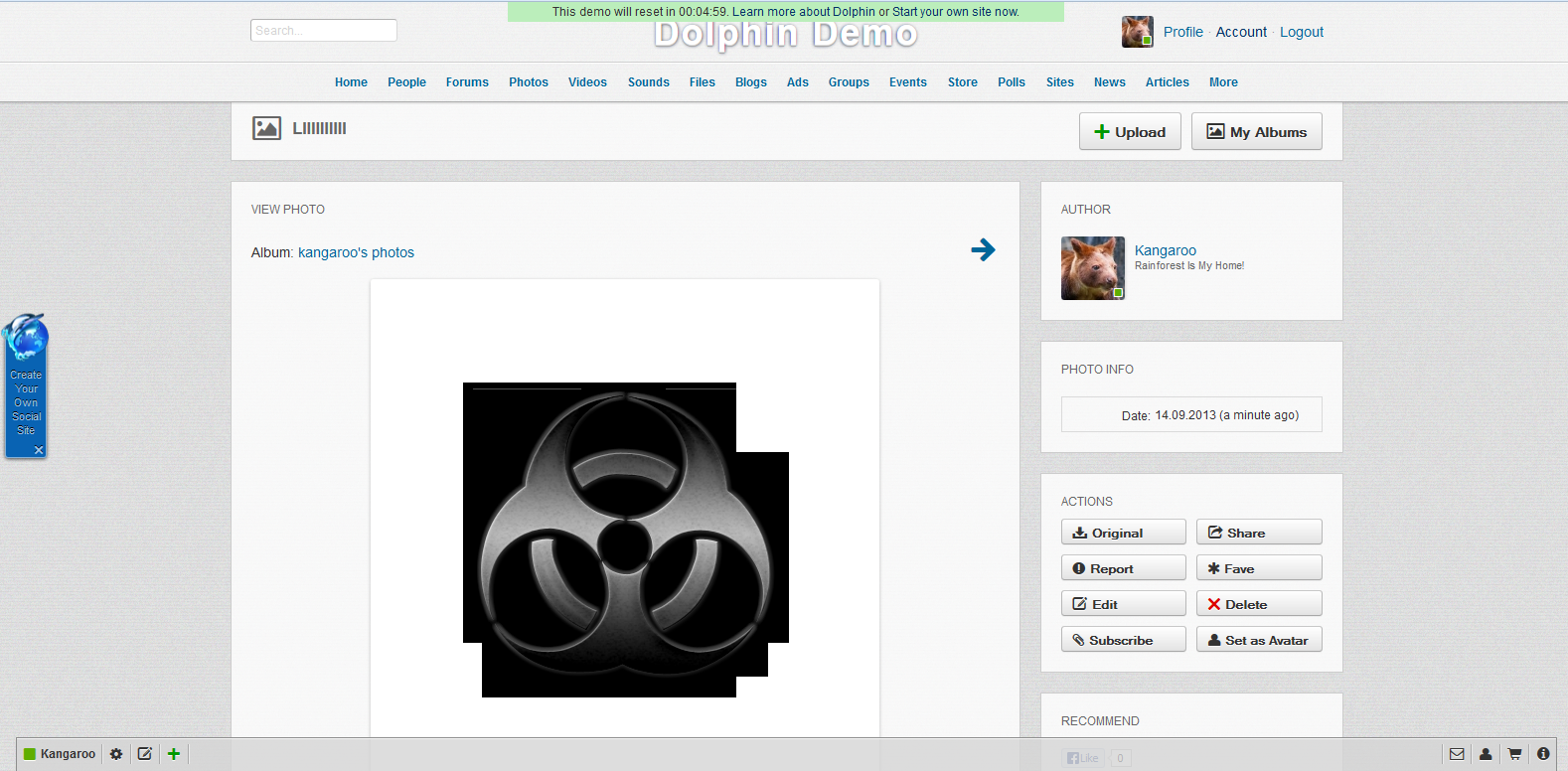The width and height of the screenshot is (1568, 771).
Task: Toggle Fave for this photo
Action: pos(1258,568)
